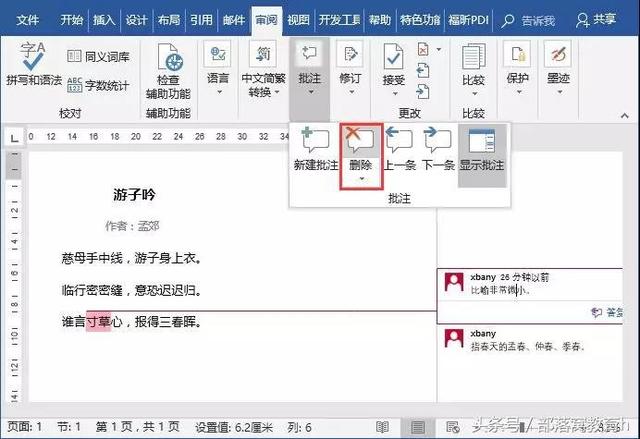Viewport: 640px width, 439px height.
Task: Run 拼写和语法 spelling check
Action: click(33, 64)
